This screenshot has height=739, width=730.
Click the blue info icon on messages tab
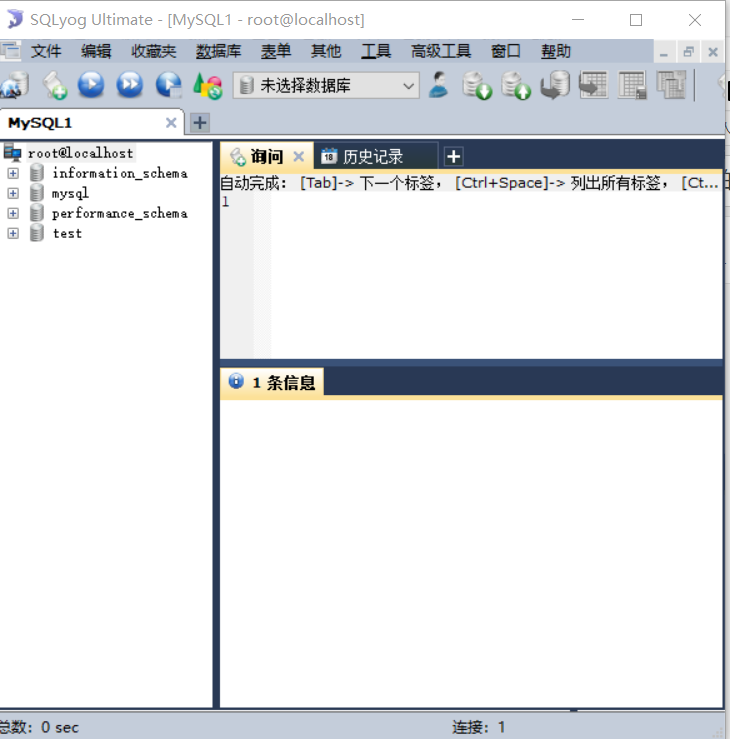click(236, 381)
